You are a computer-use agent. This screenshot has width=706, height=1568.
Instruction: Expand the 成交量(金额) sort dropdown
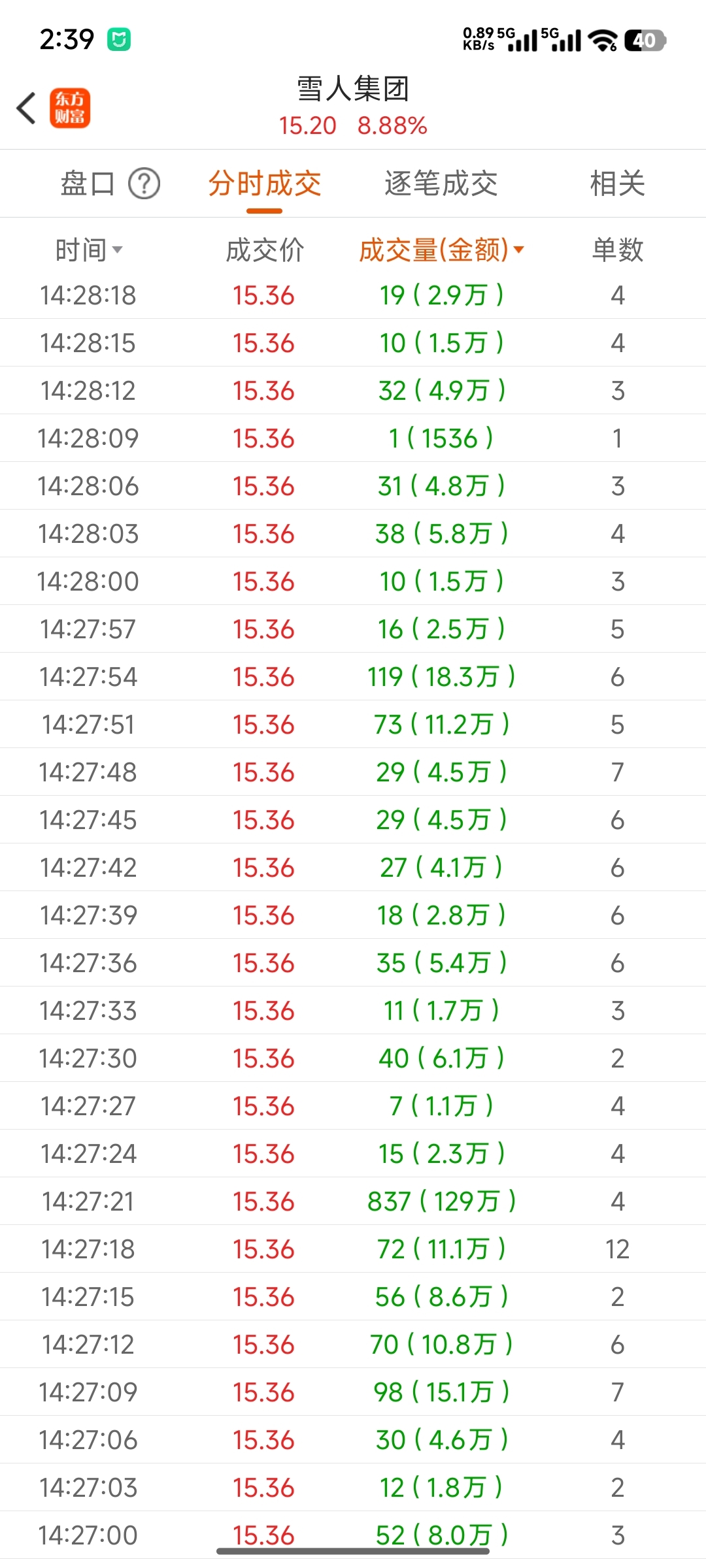[519, 250]
